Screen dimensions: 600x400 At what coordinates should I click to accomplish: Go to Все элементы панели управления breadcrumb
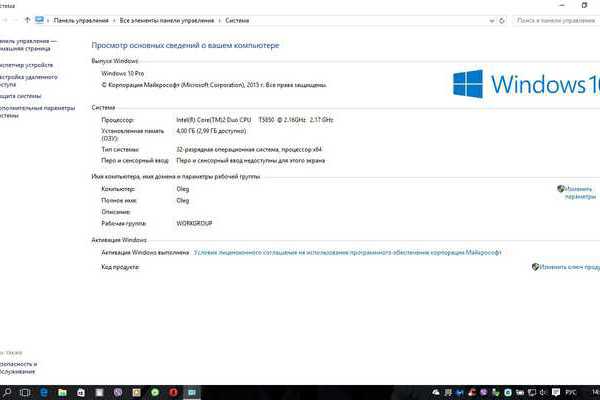pos(166,21)
